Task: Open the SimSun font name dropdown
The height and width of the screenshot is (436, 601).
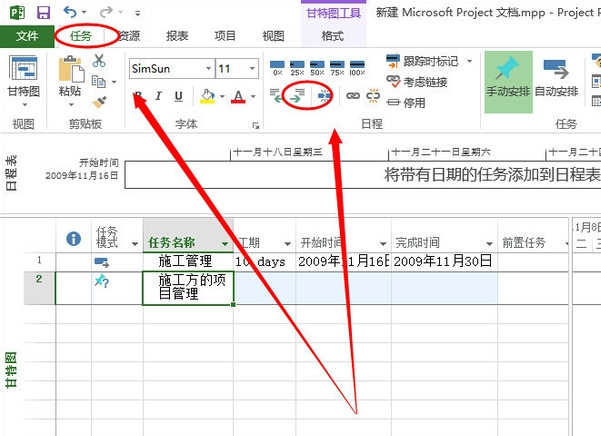Action: click(x=208, y=69)
